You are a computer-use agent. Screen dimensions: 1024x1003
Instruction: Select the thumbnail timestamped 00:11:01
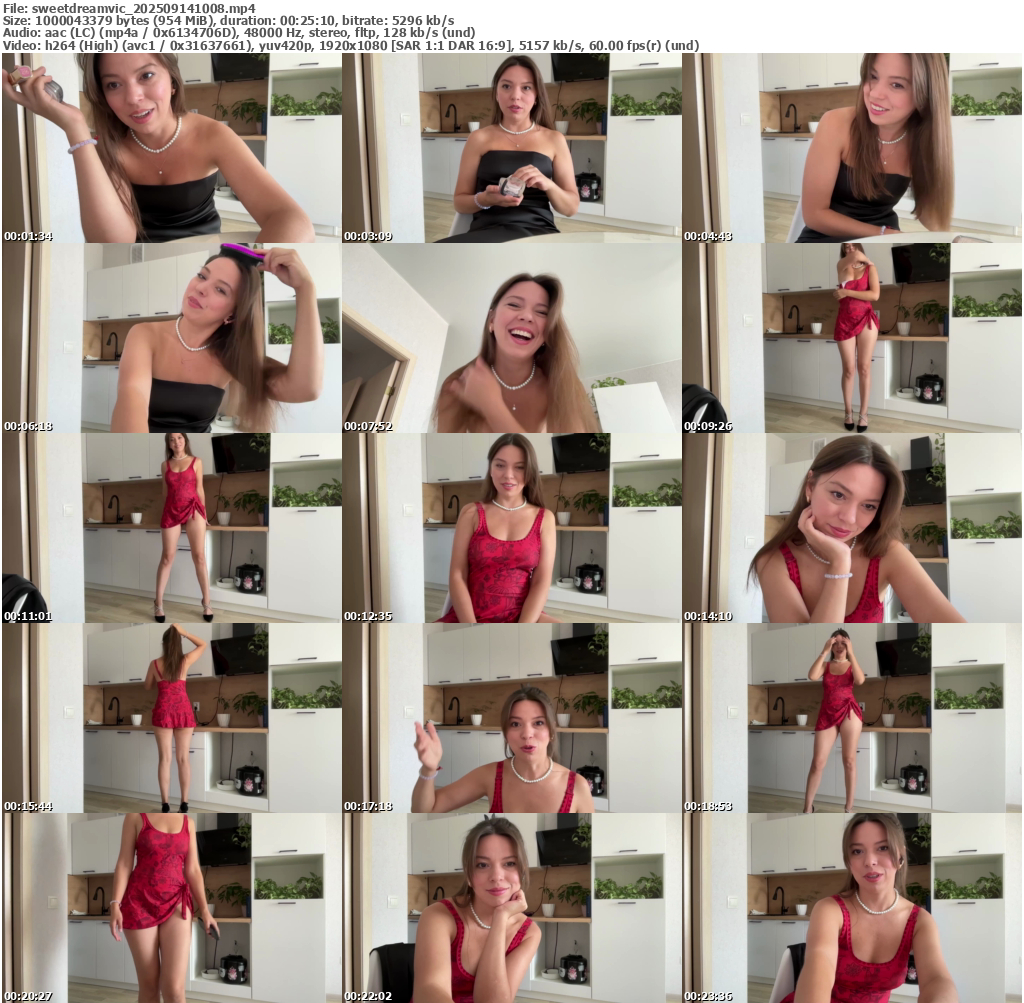click(x=172, y=528)
